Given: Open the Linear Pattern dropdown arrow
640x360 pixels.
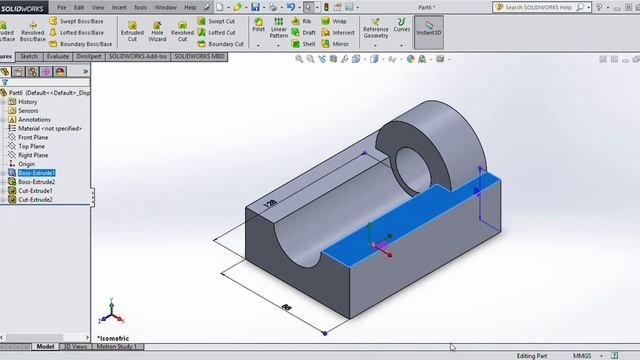Looking at the screenshot, I should point(279,46).
